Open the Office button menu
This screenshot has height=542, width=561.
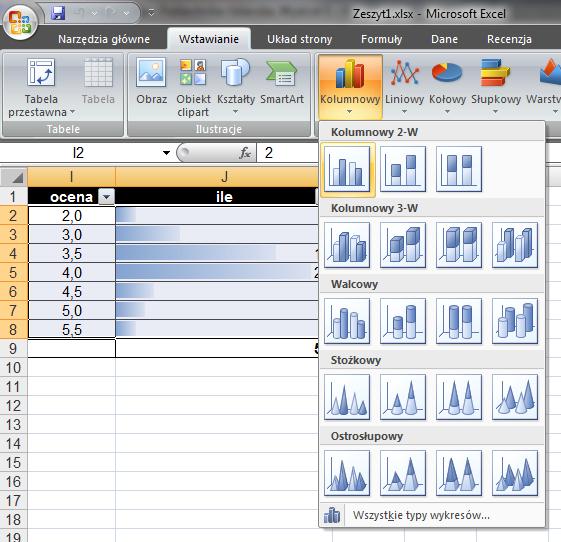click(x=20, y=21)
